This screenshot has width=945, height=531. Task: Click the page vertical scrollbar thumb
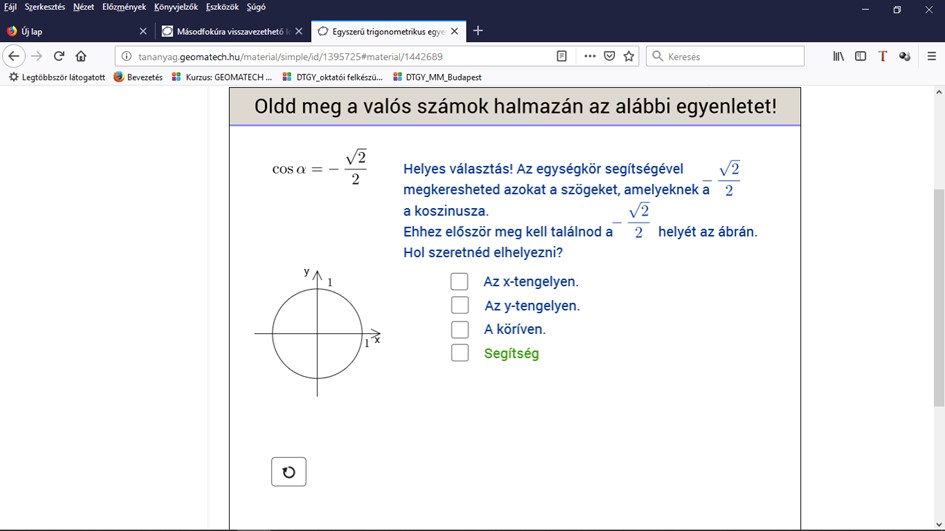point(939,298)
